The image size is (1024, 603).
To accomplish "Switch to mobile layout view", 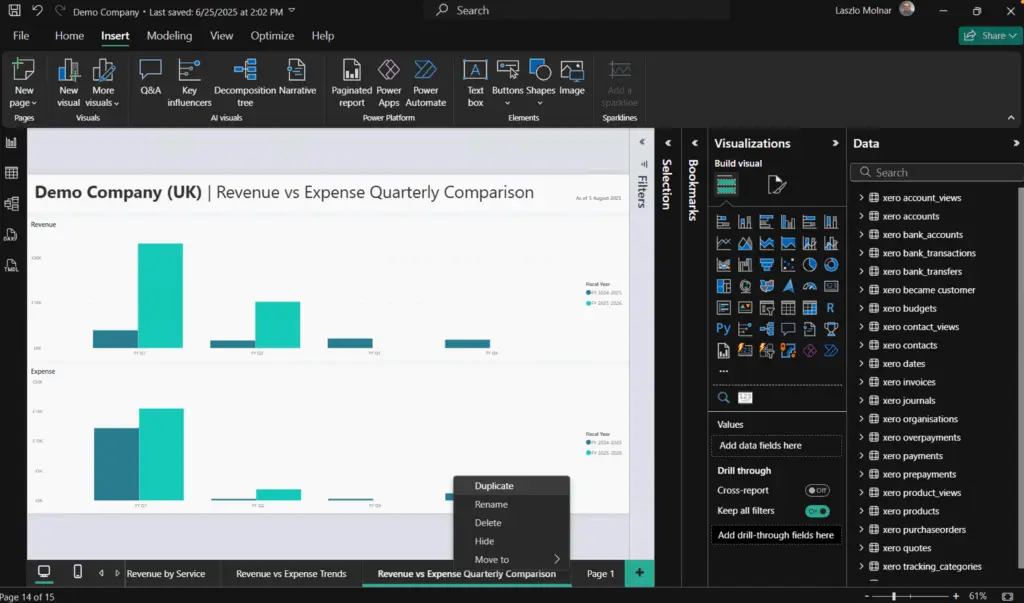I will [x=77, y=573].
